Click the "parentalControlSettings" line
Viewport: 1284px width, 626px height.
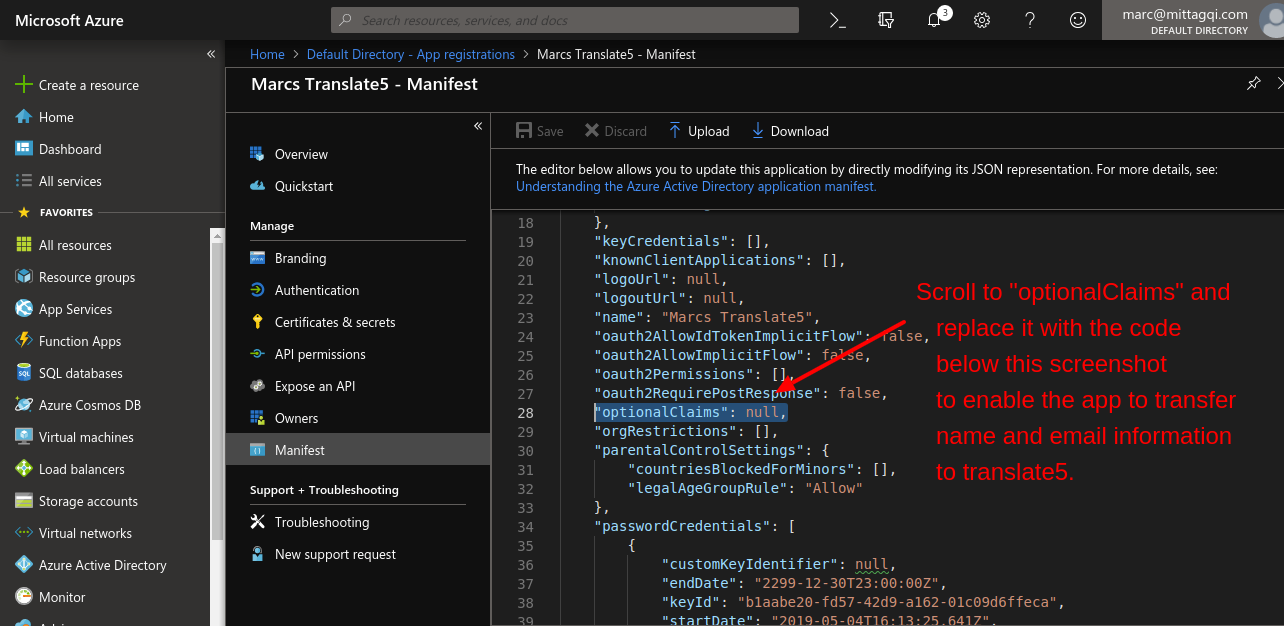pyautogui.click(x=712, y=450)
